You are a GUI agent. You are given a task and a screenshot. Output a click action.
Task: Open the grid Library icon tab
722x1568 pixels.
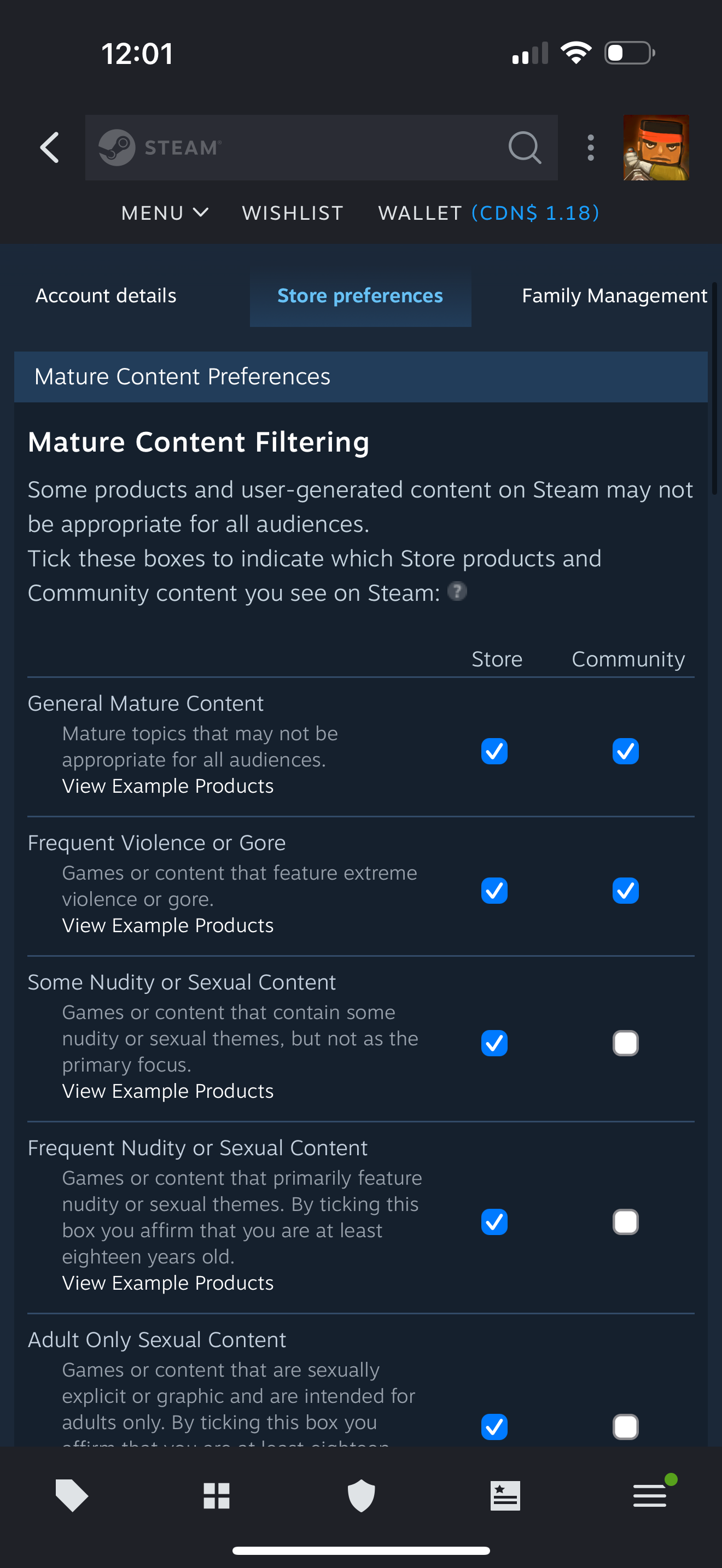tap(216, 1495)
